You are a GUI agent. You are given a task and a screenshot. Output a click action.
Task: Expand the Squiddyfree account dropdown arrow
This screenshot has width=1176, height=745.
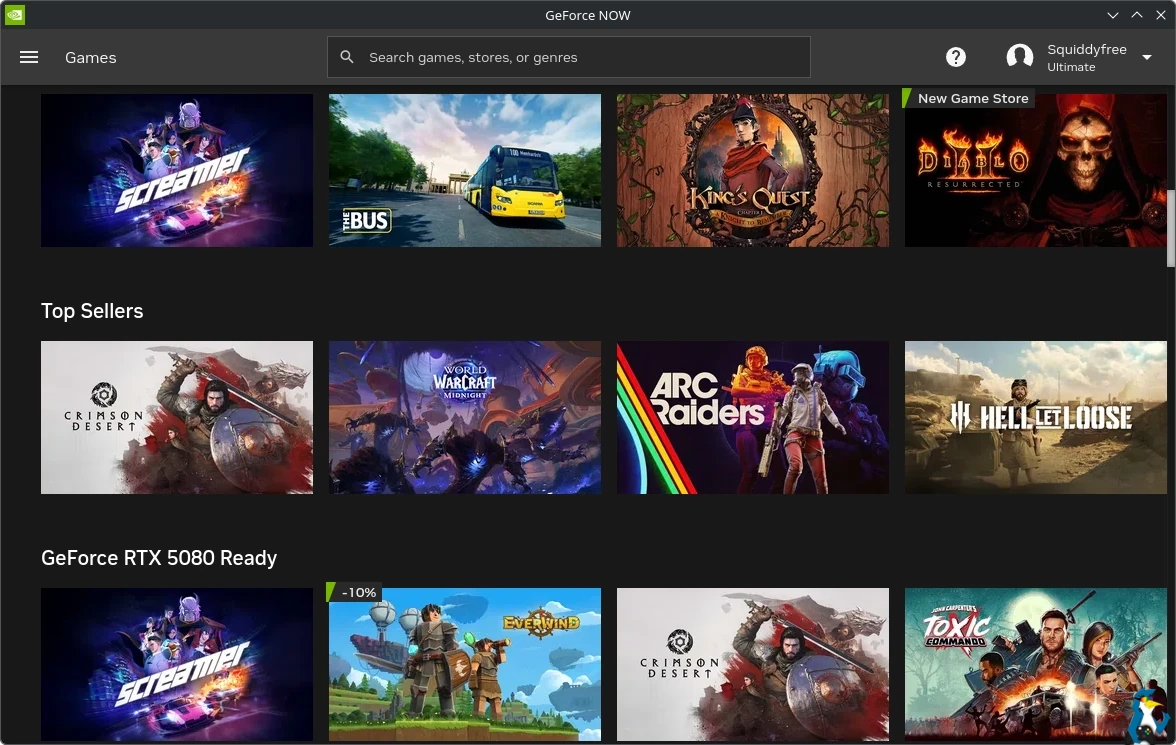coord(1147,58)
